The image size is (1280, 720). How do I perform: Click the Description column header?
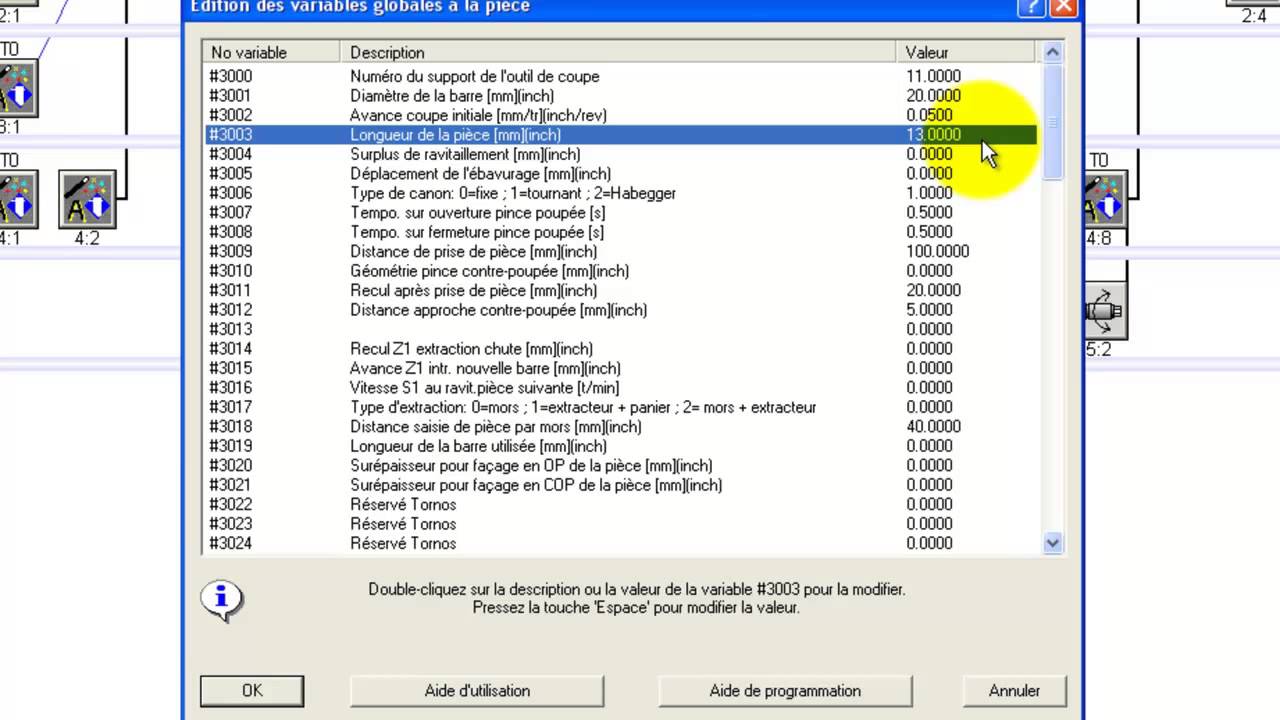tap(618, 52)
